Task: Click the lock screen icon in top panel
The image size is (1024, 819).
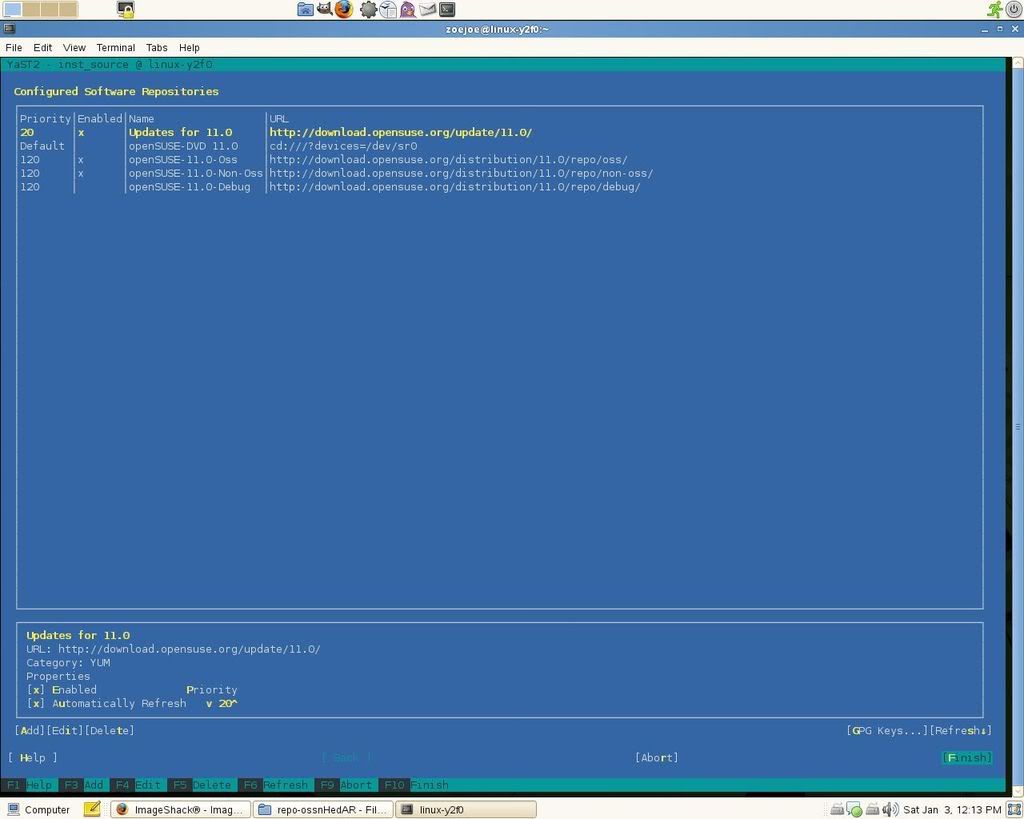Action: pyautogui.click(x=125, y=9)
